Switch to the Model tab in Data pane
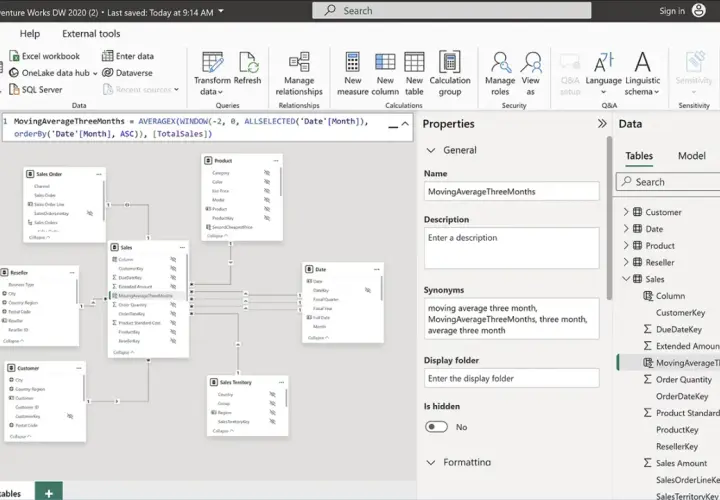720x500 pixels. (x=692, y=156)
